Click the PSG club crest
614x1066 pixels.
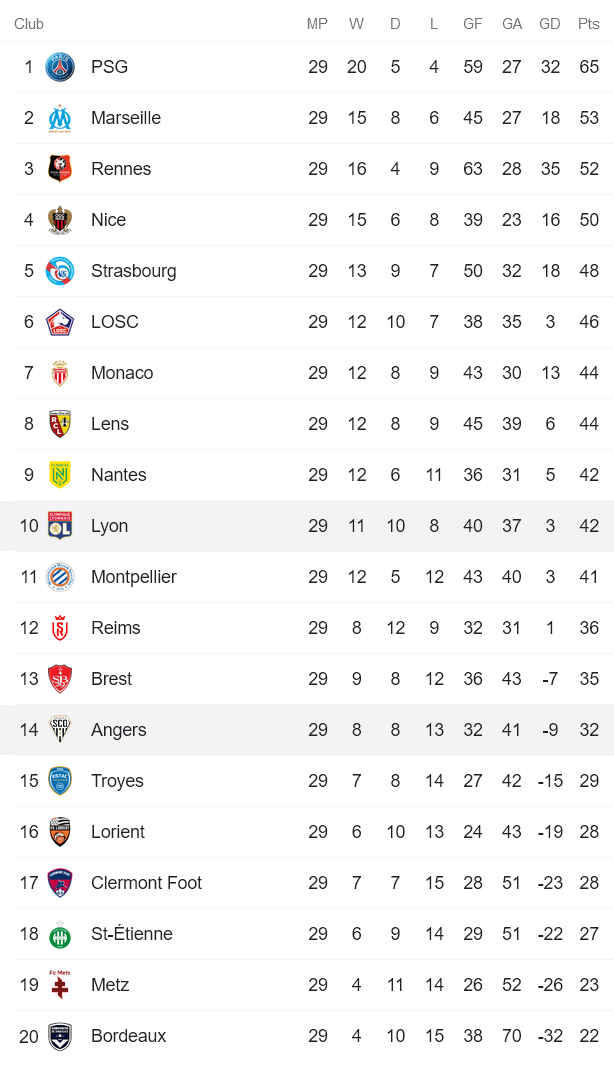tap(59, 67)
